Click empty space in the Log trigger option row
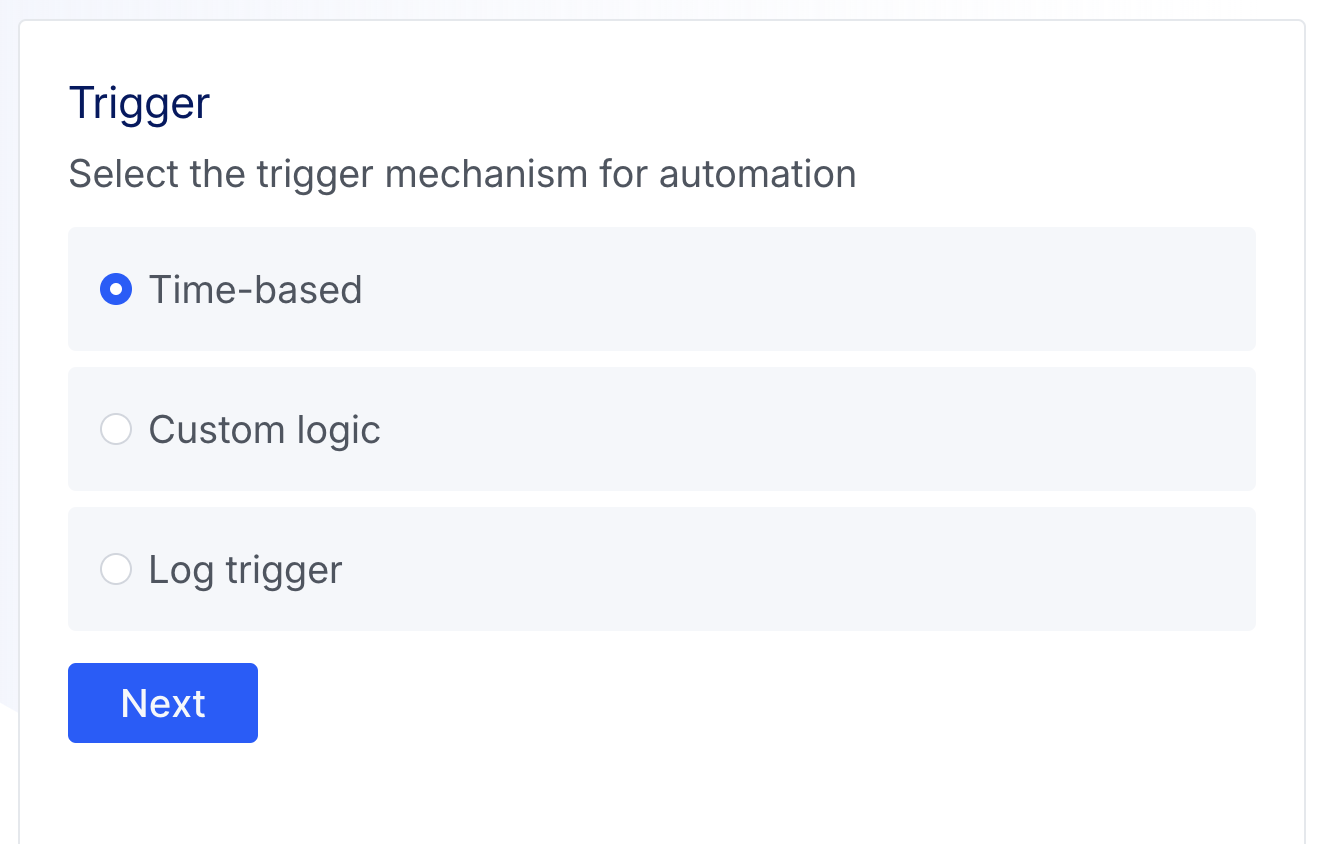Image resolution: width=1330 pixels, height=844 pixels. pyautogui.click(x=800, y=570)
